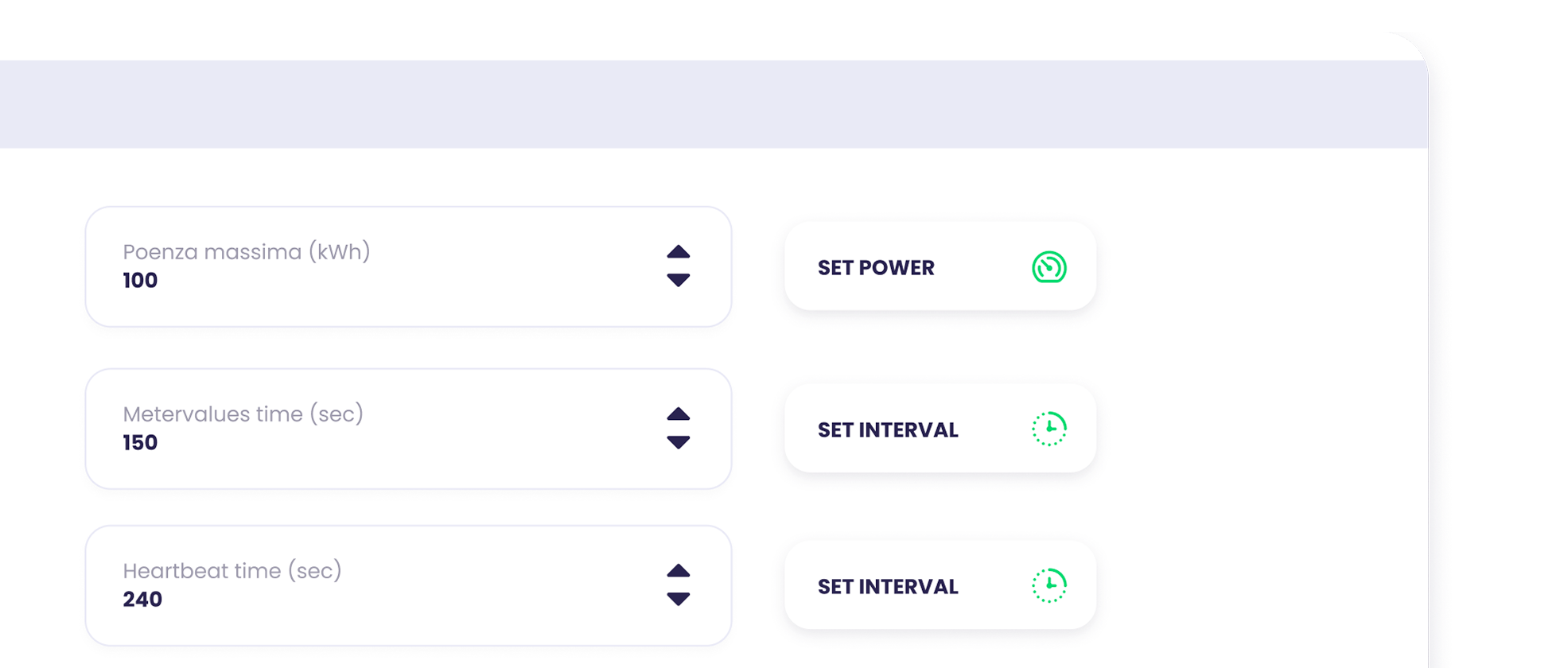The height and width of the screenshot is (668, 1568).
Task: Click the SET POWER button
Action: 940,266
